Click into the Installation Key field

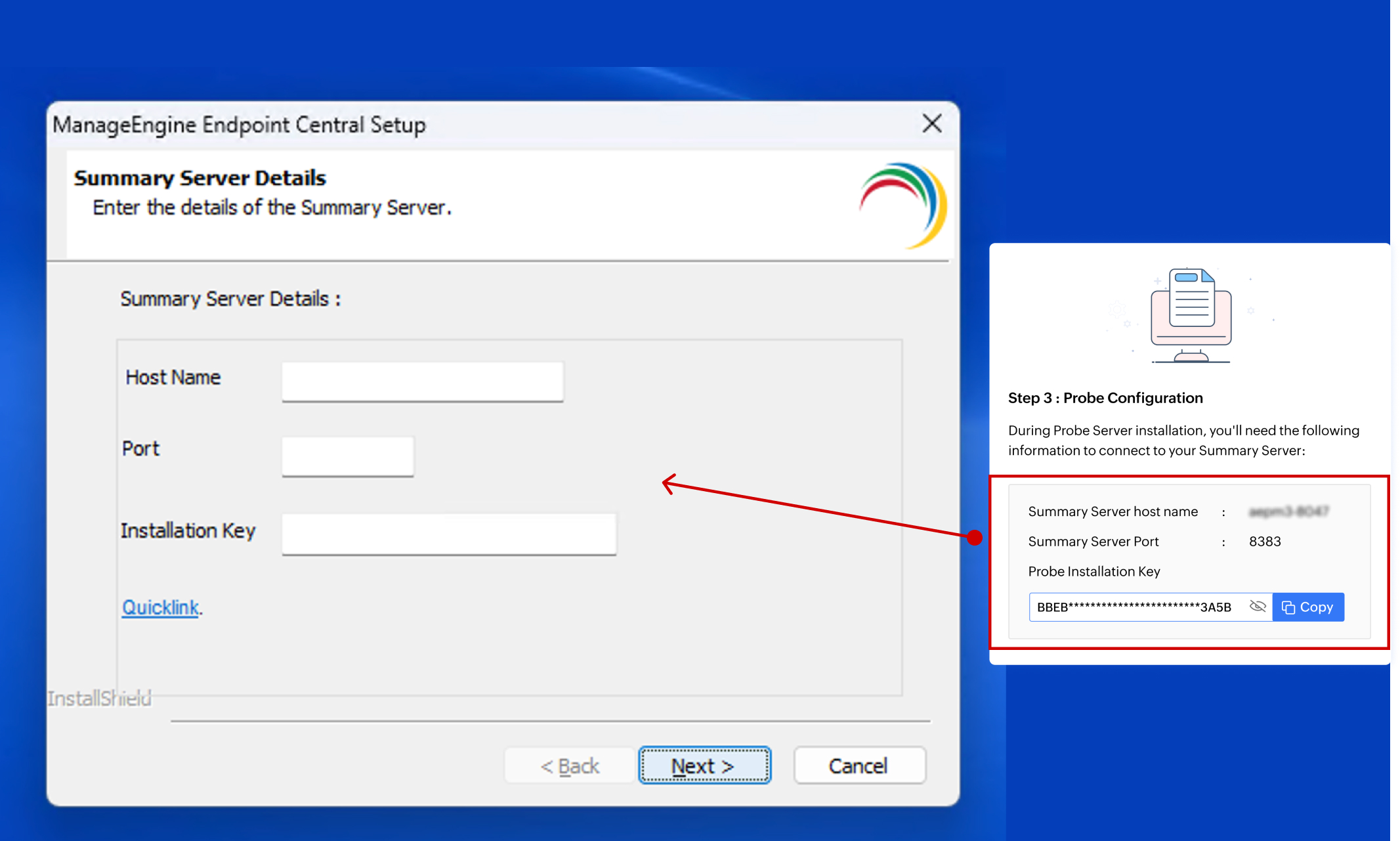tap(448, 533)
